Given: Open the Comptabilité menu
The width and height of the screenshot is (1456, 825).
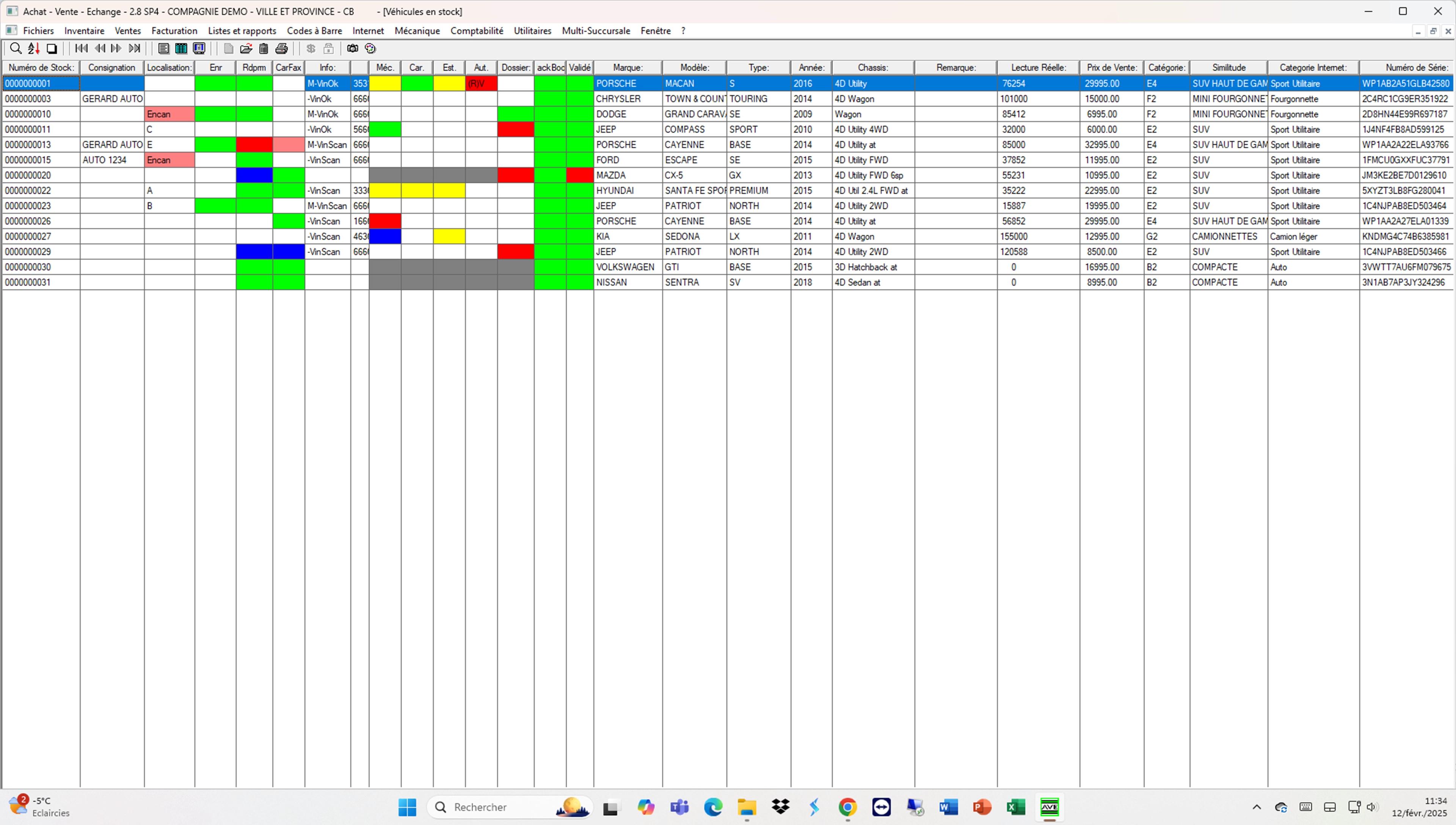Looking at the screenshot, I should [x=477, y=31].
